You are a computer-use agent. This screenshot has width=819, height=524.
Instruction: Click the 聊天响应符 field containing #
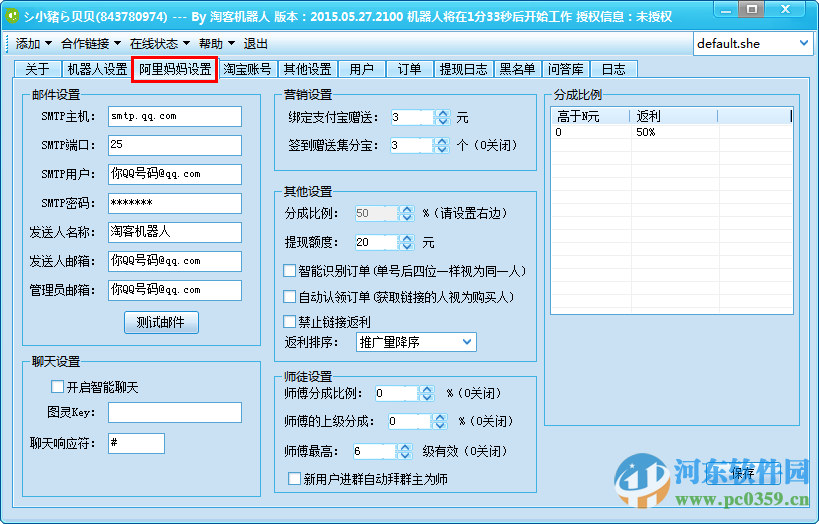pyautogui.click(x=136, y=444)
